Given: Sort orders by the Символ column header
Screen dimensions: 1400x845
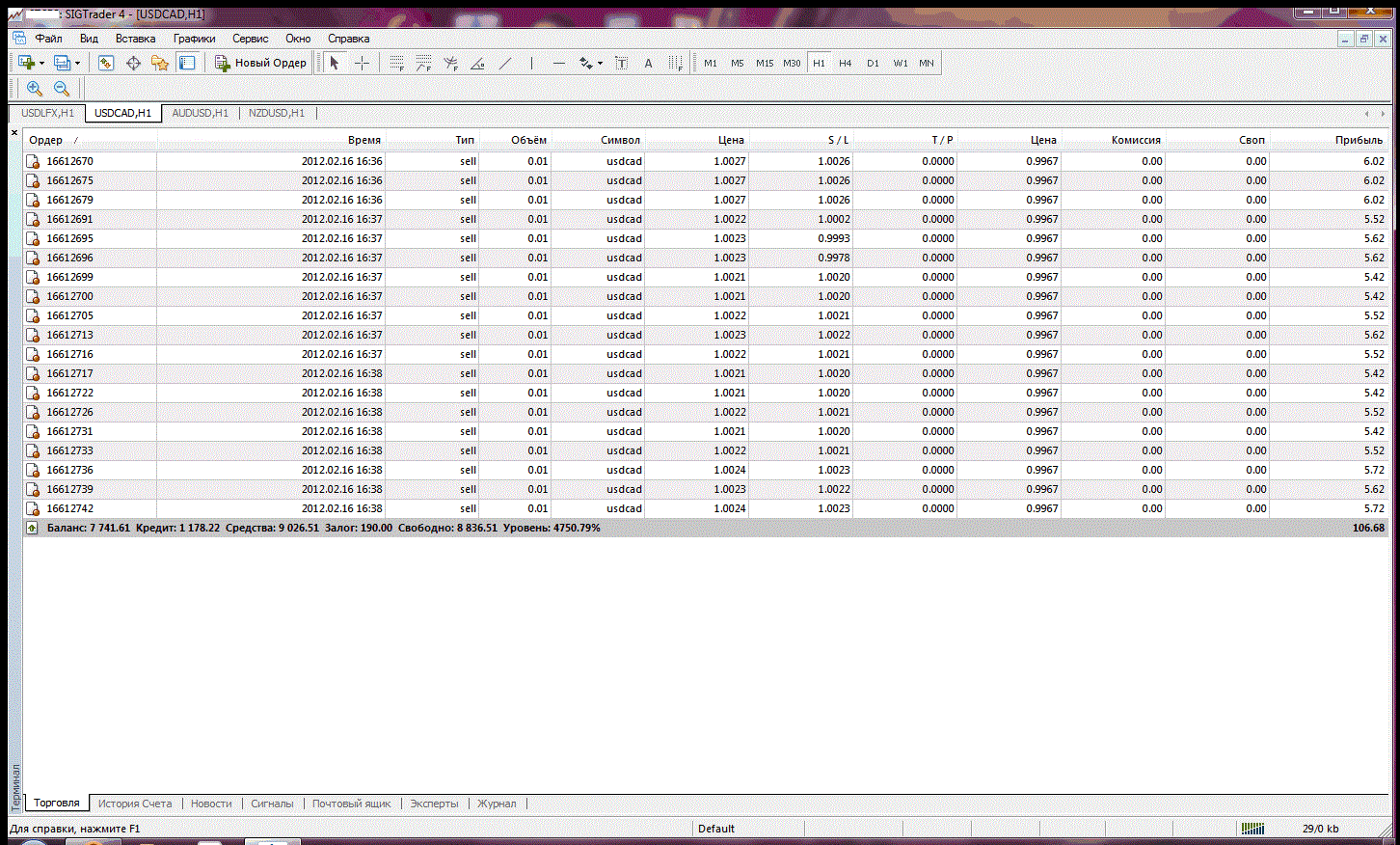Looking at the screenshot, I should point(599,140).
